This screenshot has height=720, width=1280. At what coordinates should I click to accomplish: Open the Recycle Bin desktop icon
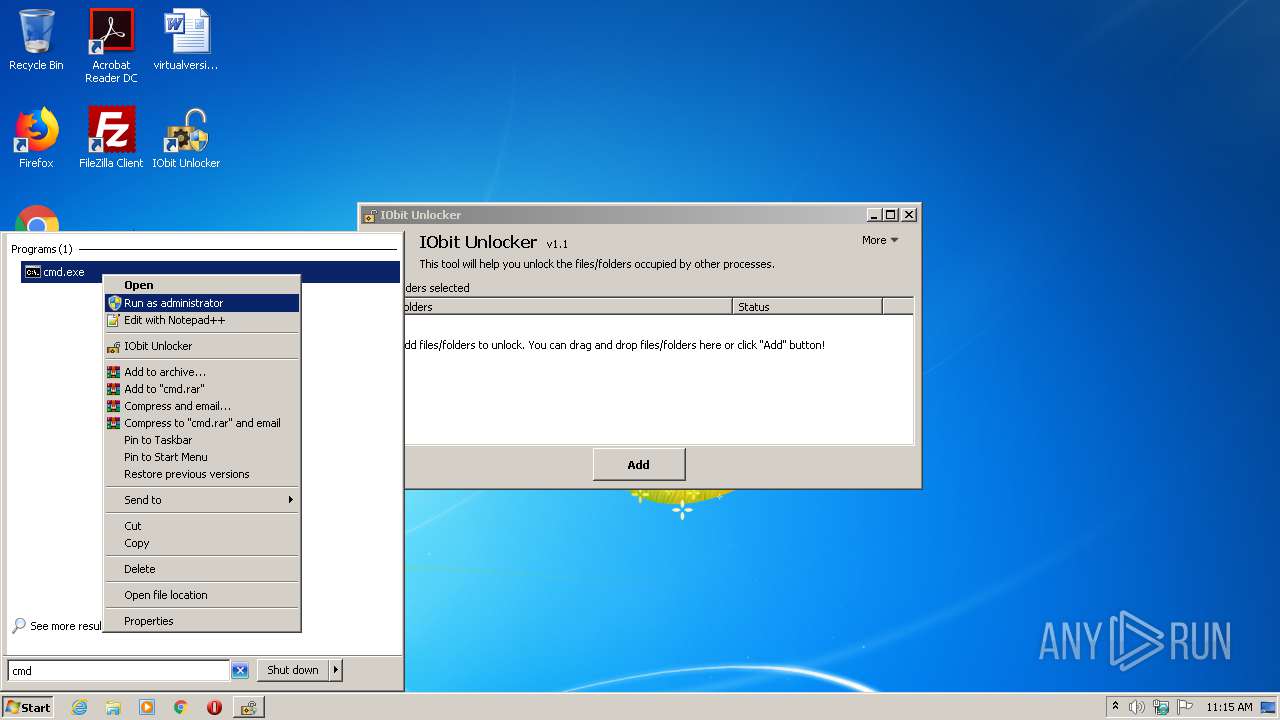coord(36,41)
